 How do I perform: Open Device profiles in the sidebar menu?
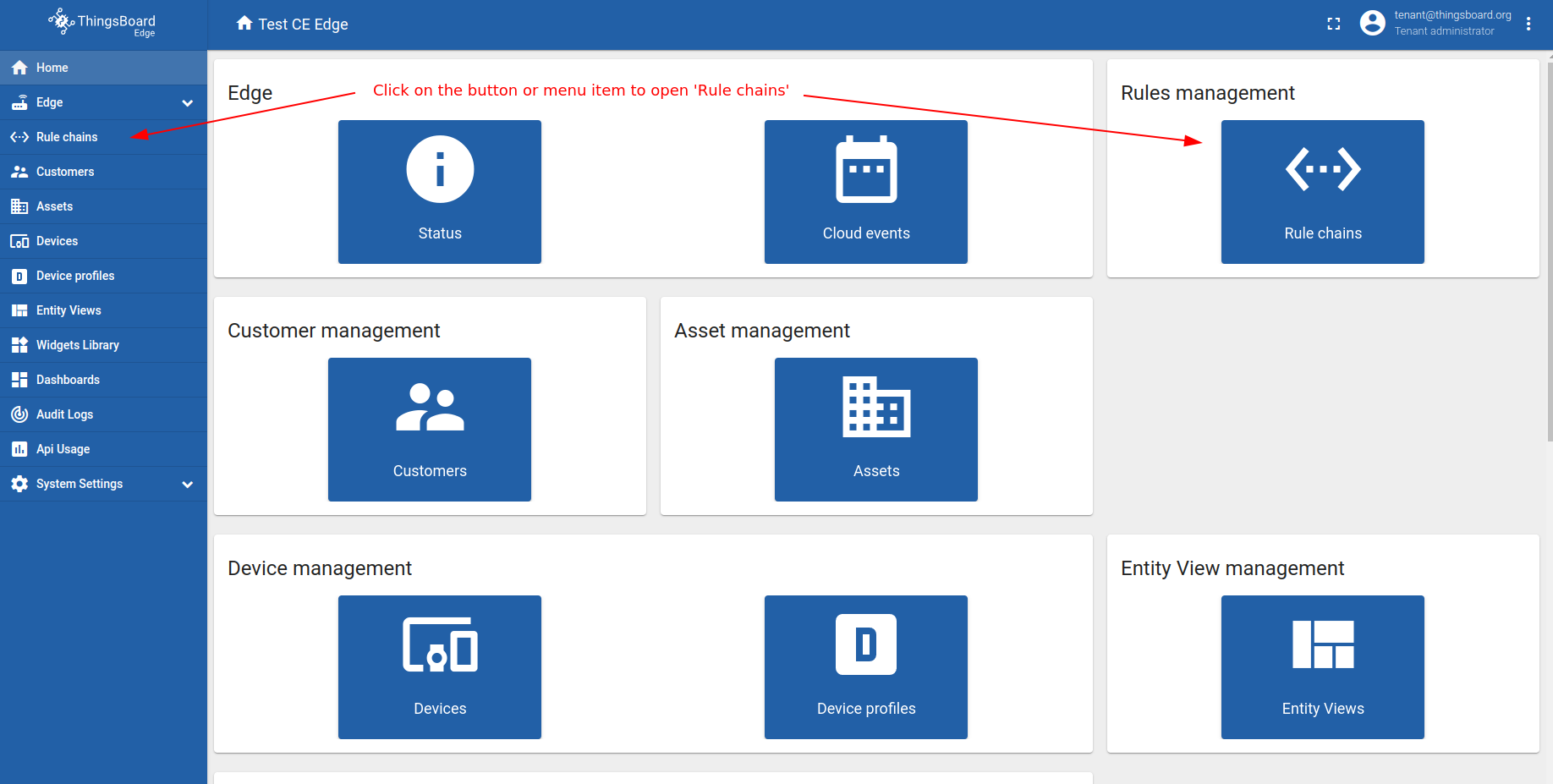(103, 276)
